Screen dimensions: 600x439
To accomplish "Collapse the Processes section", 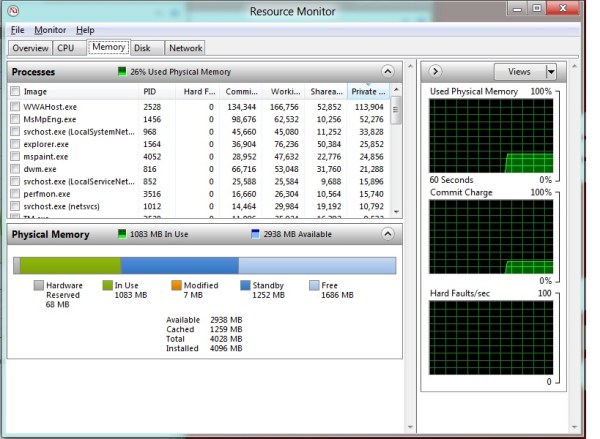I will tap(387, 72).
